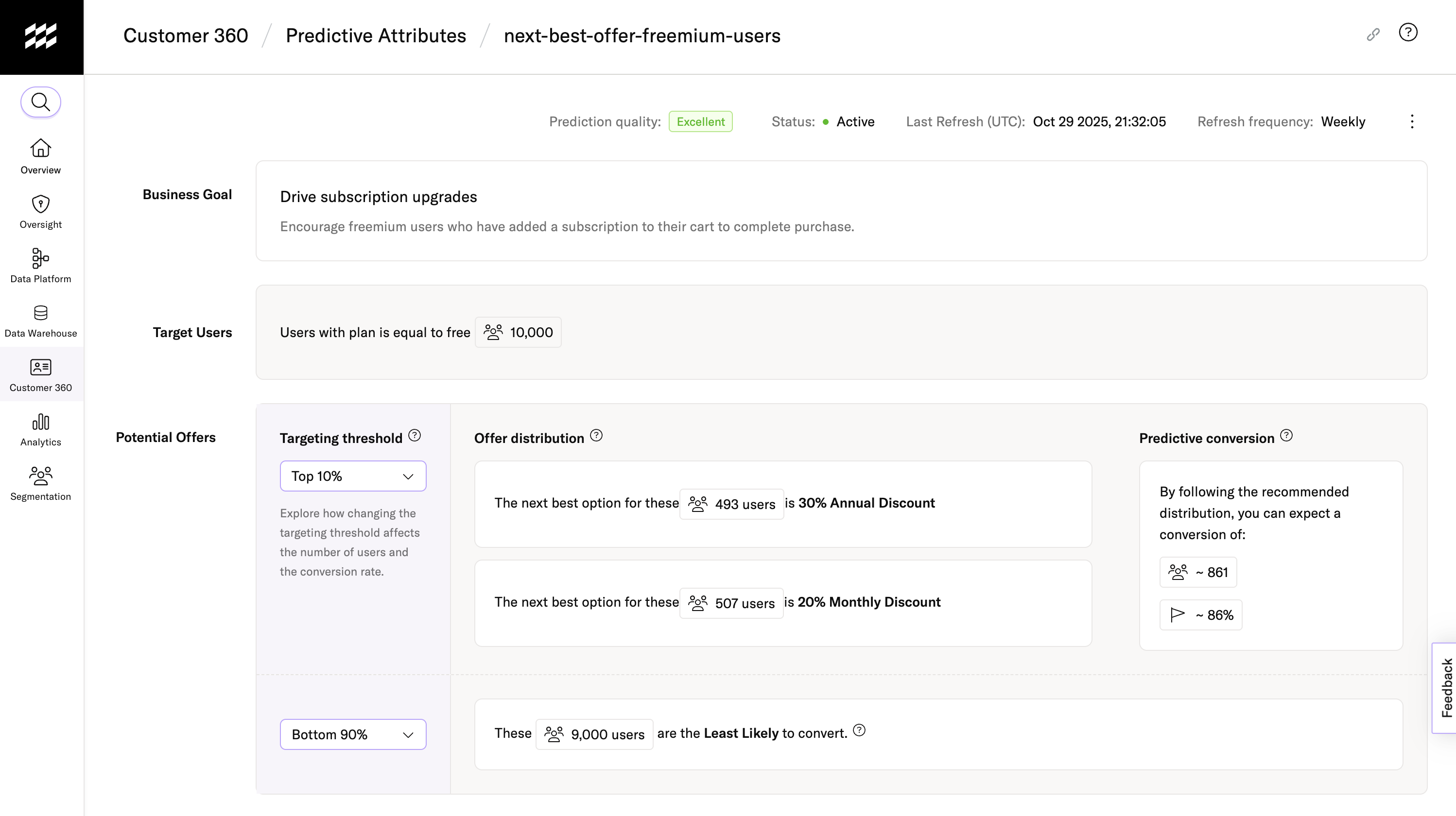This screenshot has height=816, width=1456.
Task: Click the 493 users chip
Action: 731,504
